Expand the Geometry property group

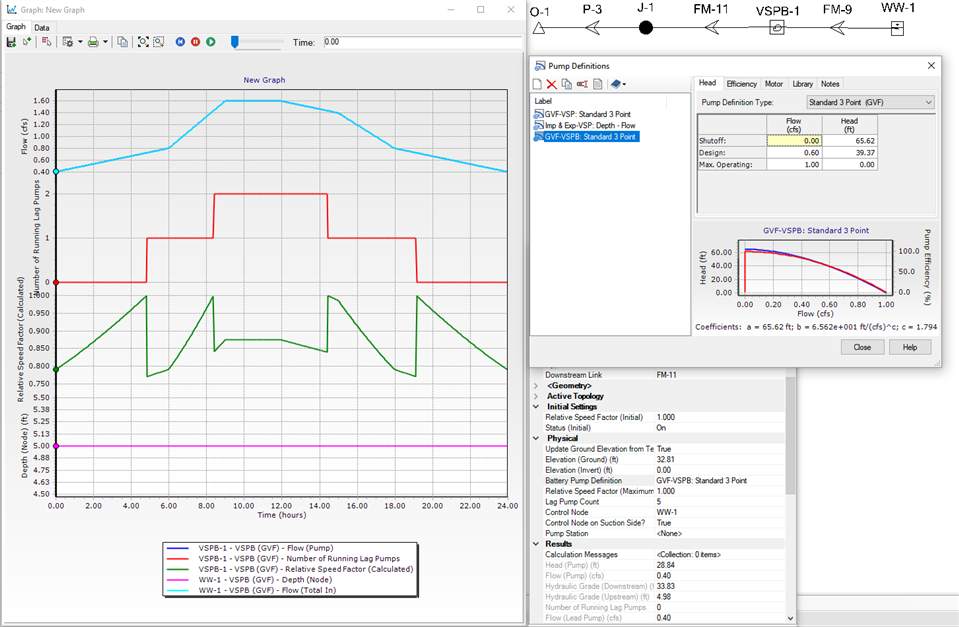pyautogui.click(x=537, y=385)
